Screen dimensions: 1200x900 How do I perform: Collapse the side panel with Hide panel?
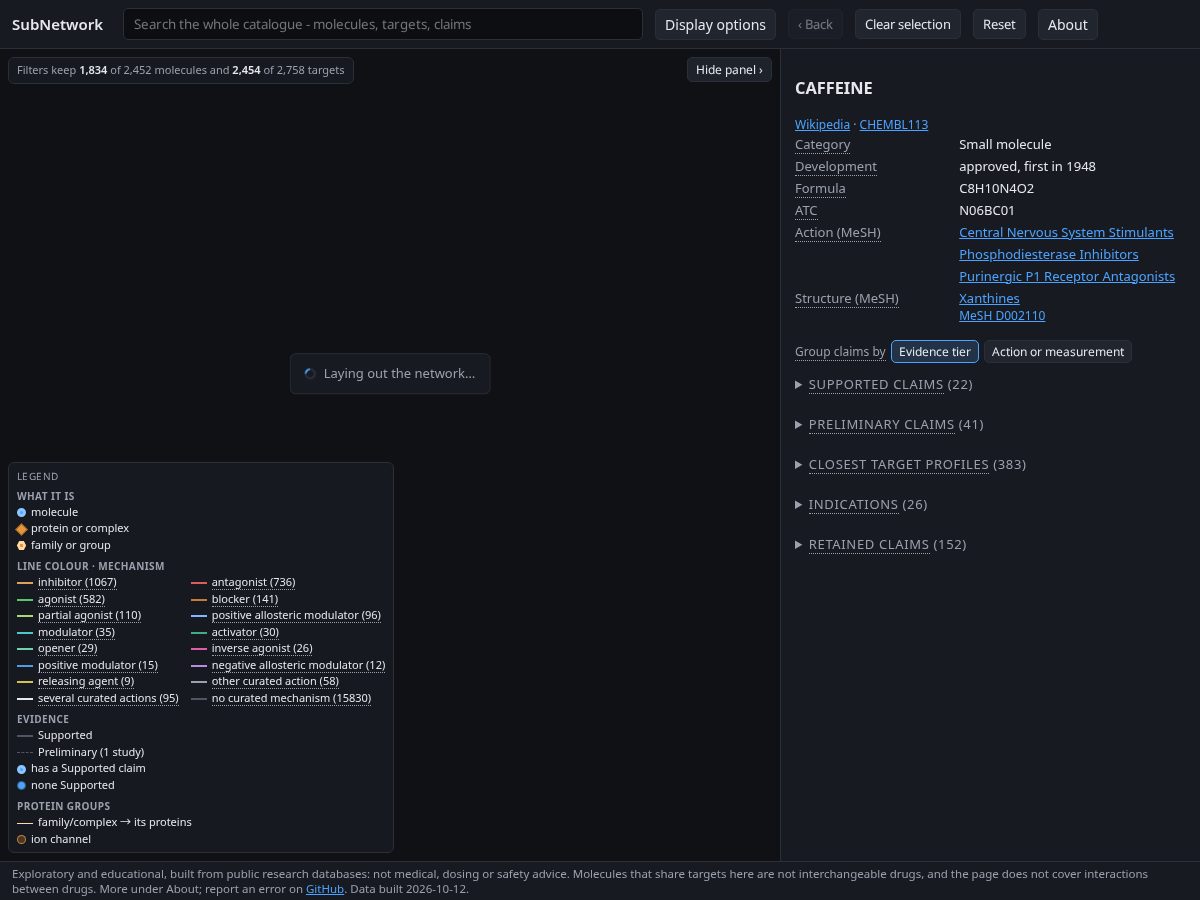pos(729,70)
